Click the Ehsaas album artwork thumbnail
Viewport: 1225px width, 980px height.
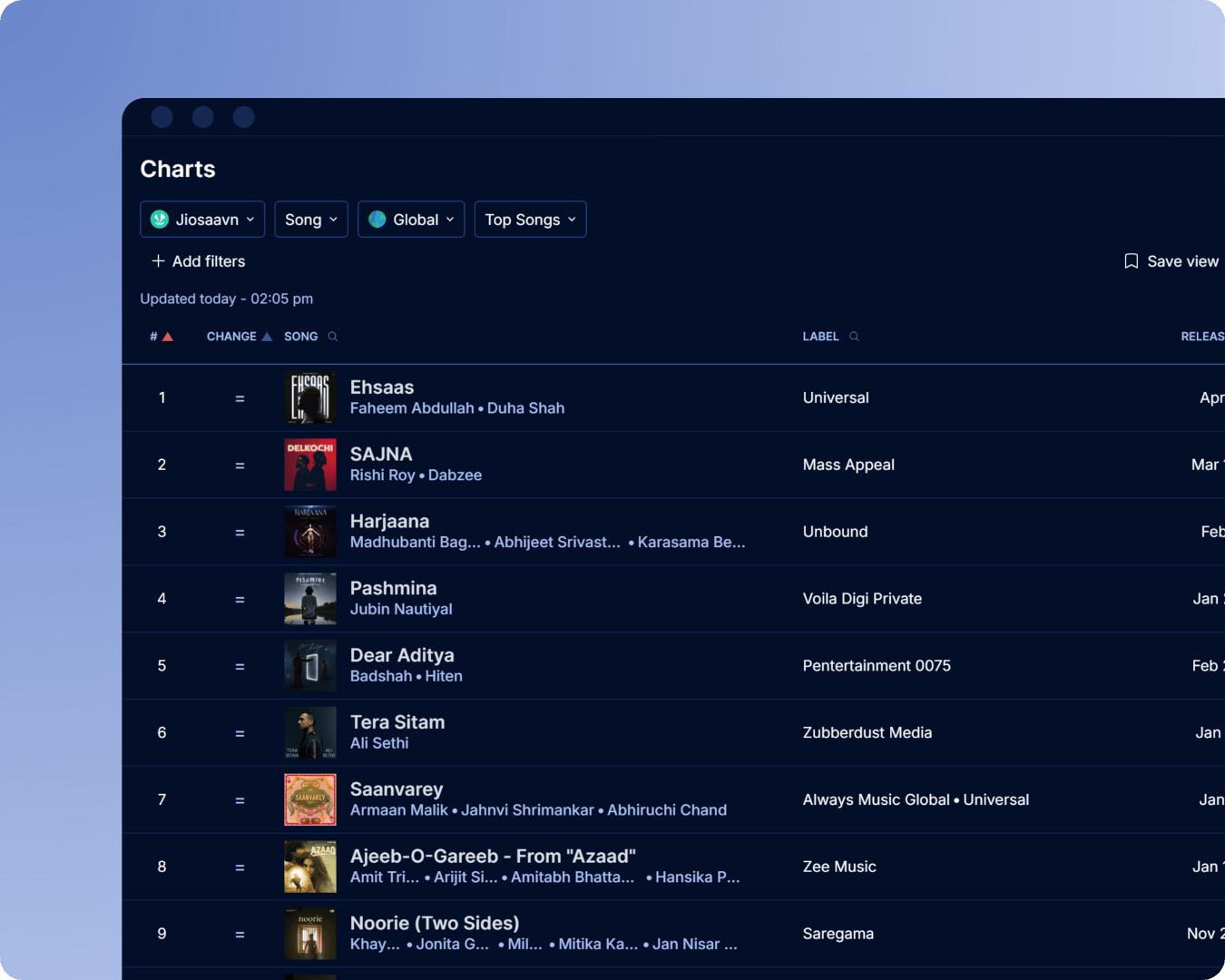pyautogui.click(x=310, y=397)
